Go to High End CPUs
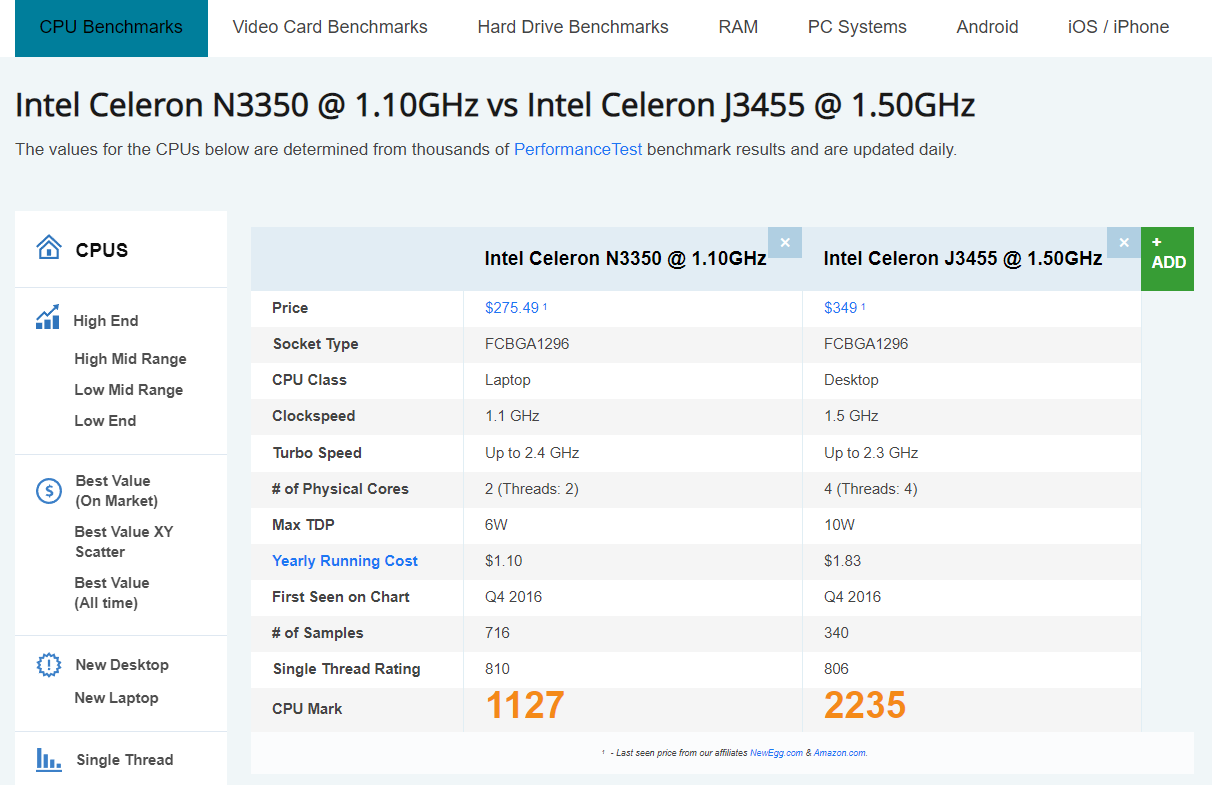This screenshot has height=785, width=1212. (x=105, y=321)
